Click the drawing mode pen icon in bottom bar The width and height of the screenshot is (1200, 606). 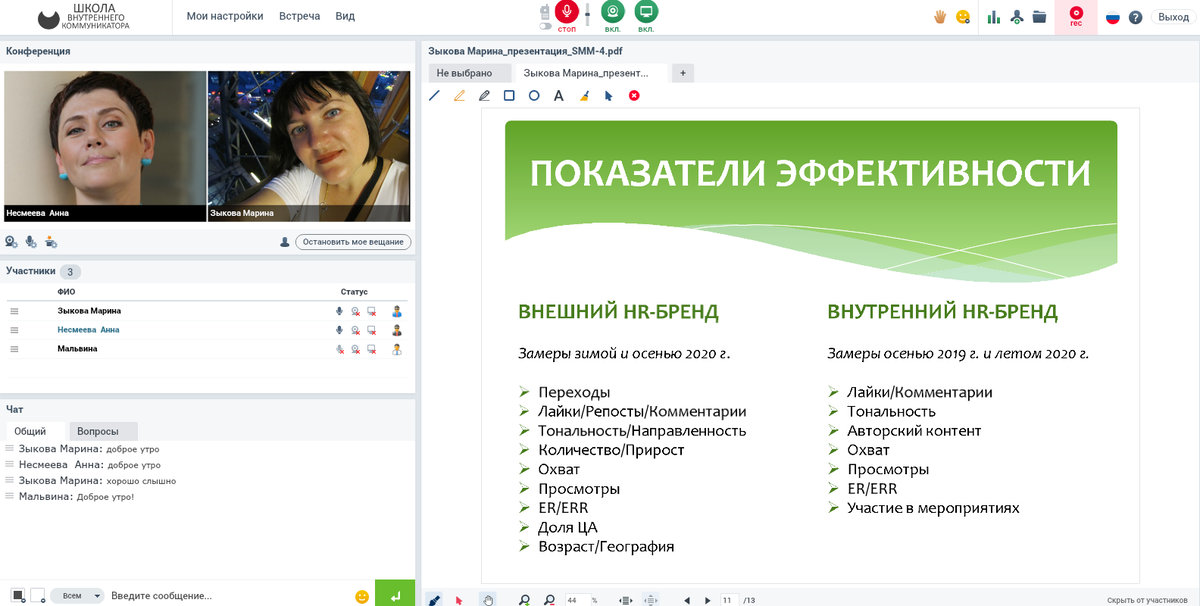click(x=434, y=599)
